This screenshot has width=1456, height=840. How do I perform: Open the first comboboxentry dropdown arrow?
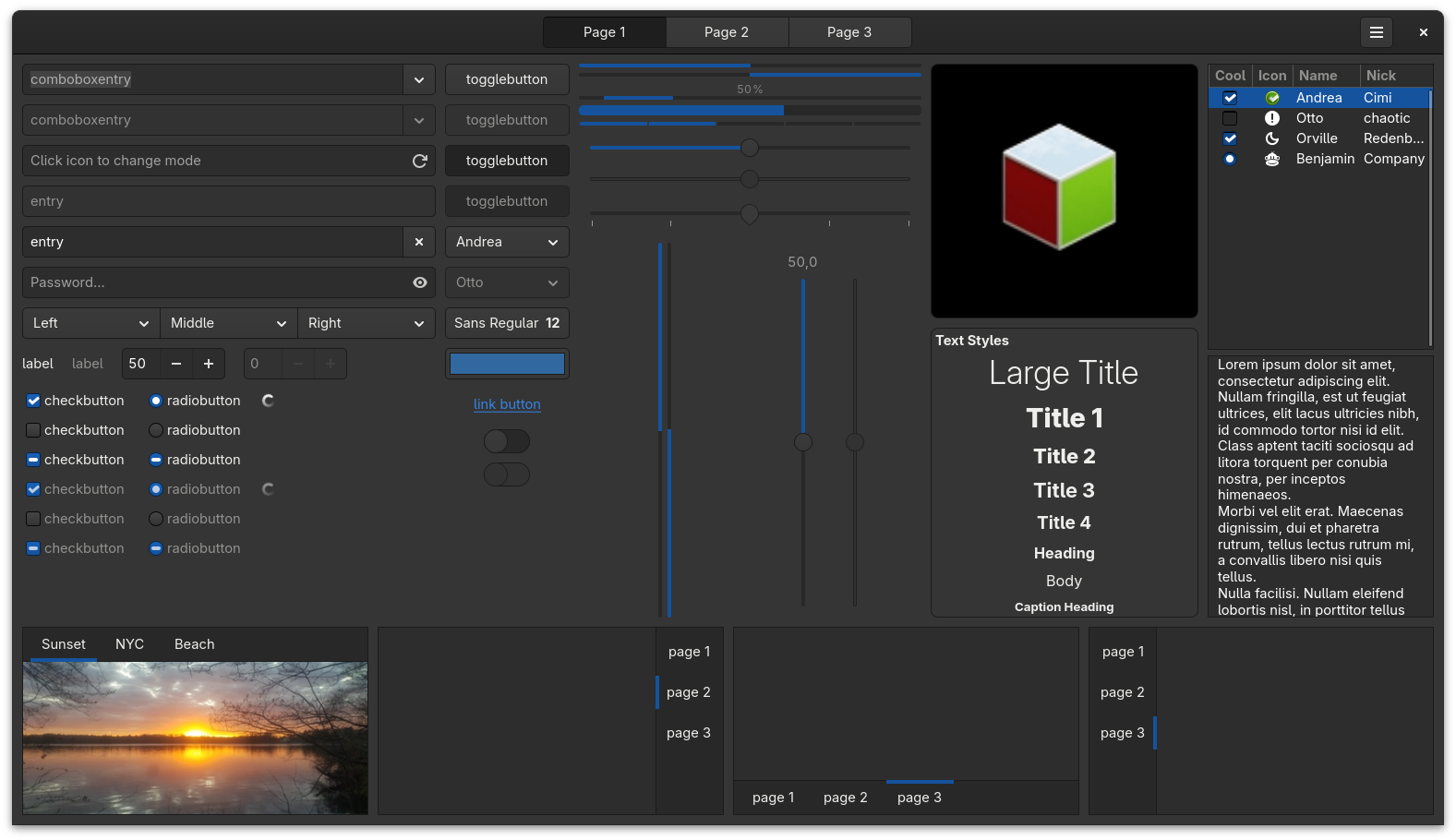coord(419,79)
